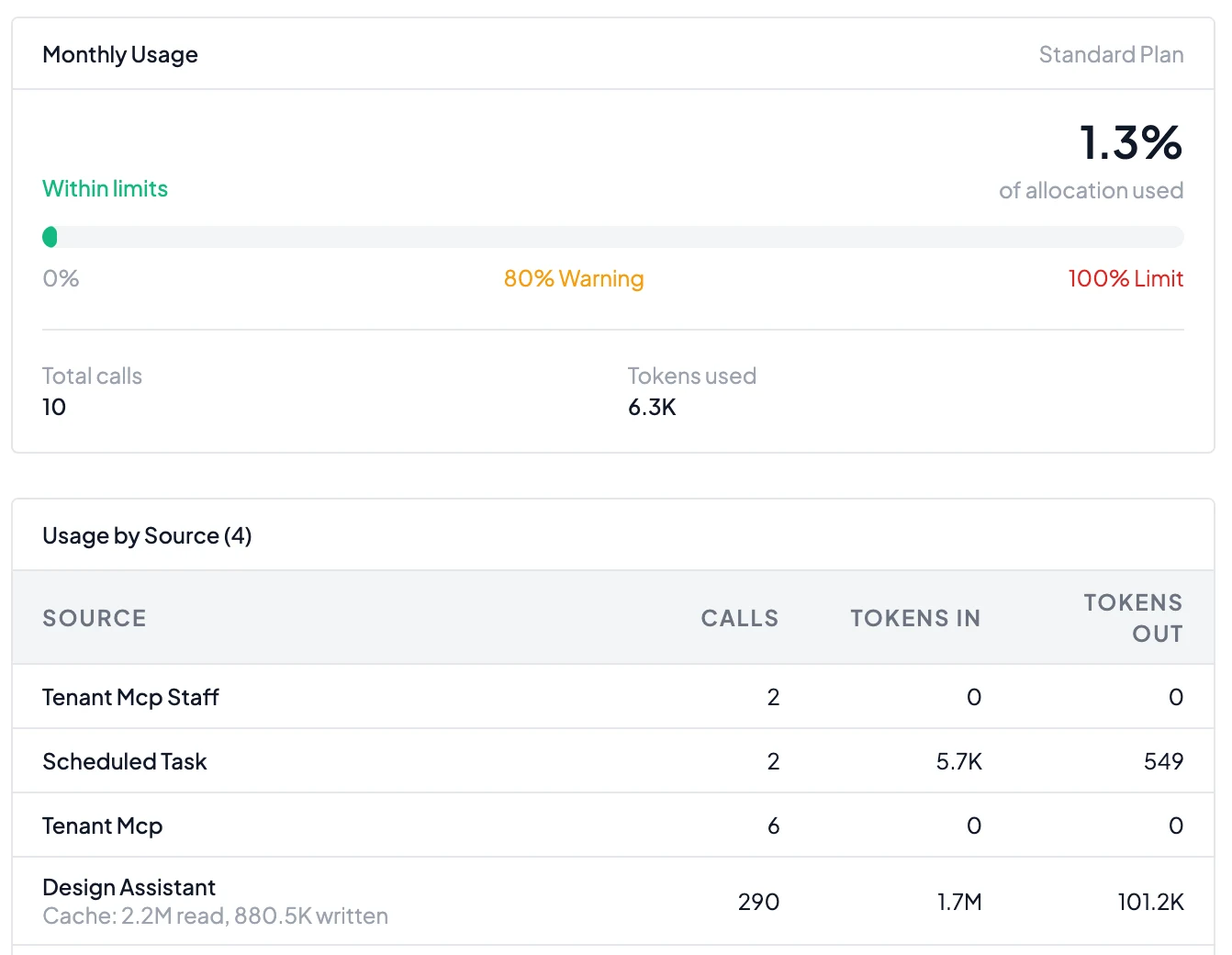Select the Scheduled Task row name
The height and width of the screenshot is (955, 1232).
(125, 761)
